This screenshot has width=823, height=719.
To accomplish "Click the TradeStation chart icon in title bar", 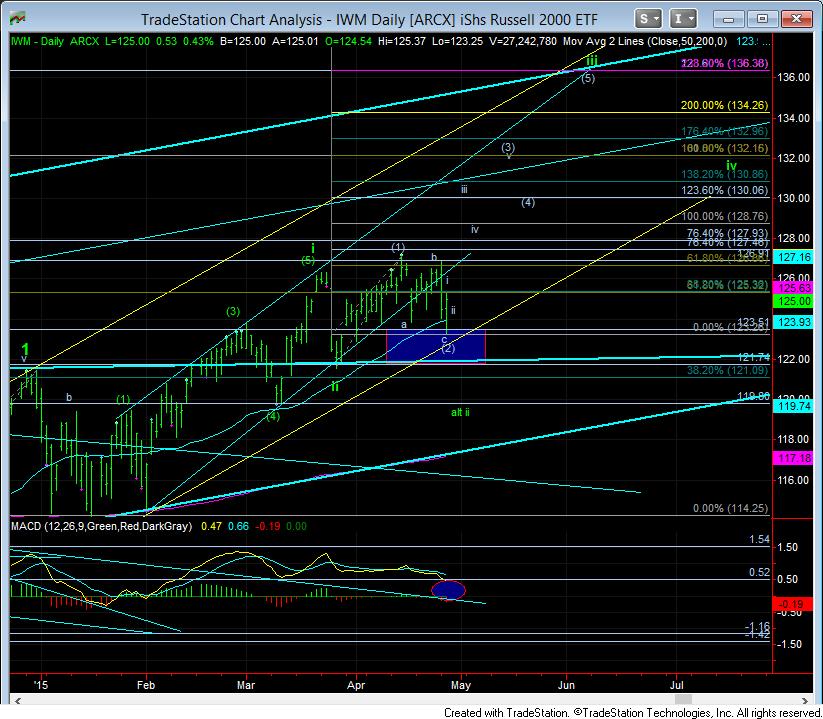I will 17,19.
